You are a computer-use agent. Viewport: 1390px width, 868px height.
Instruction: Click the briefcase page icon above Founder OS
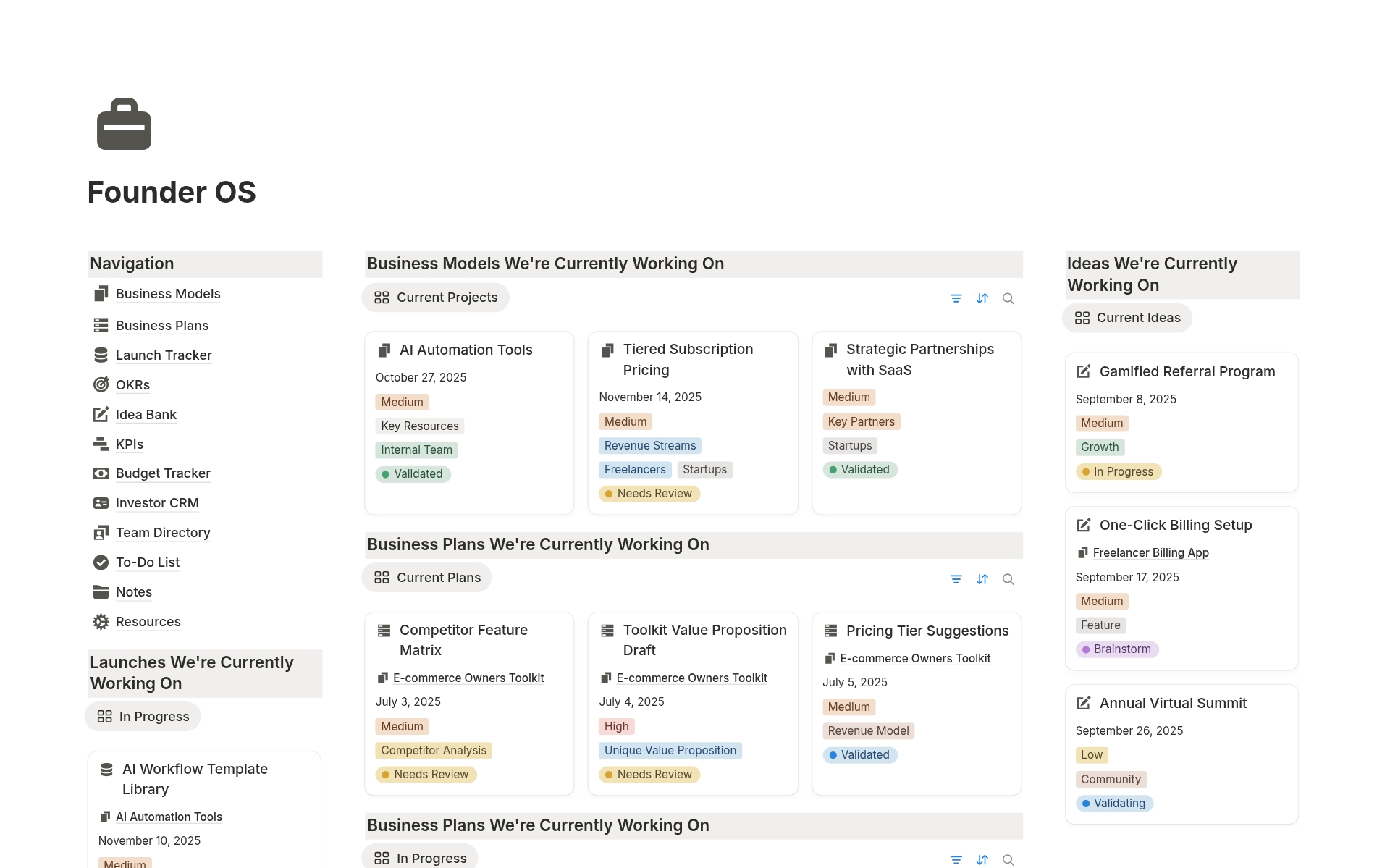coord(124,124)
